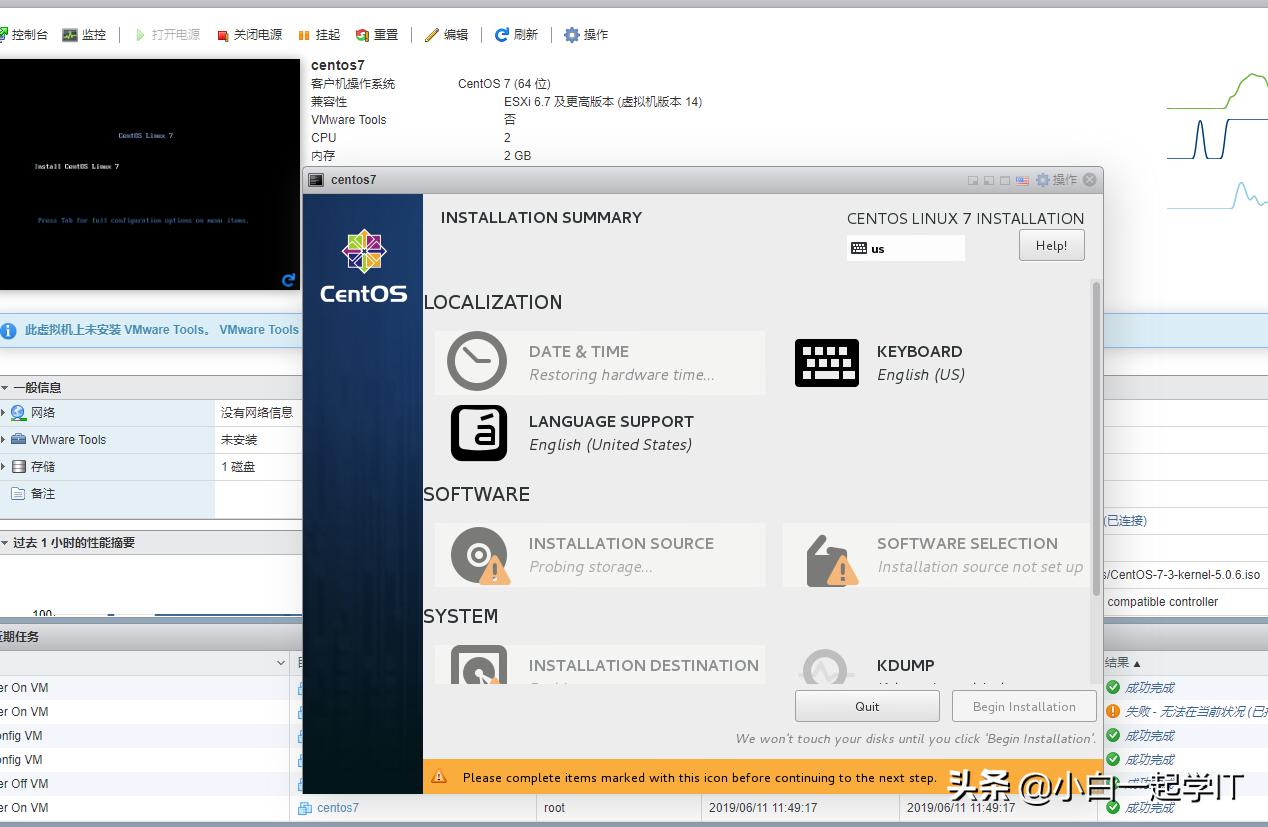1268x827 pixels.
Task: Open the 操作 actions menu in main toolbar
Action: coord(586,35)
